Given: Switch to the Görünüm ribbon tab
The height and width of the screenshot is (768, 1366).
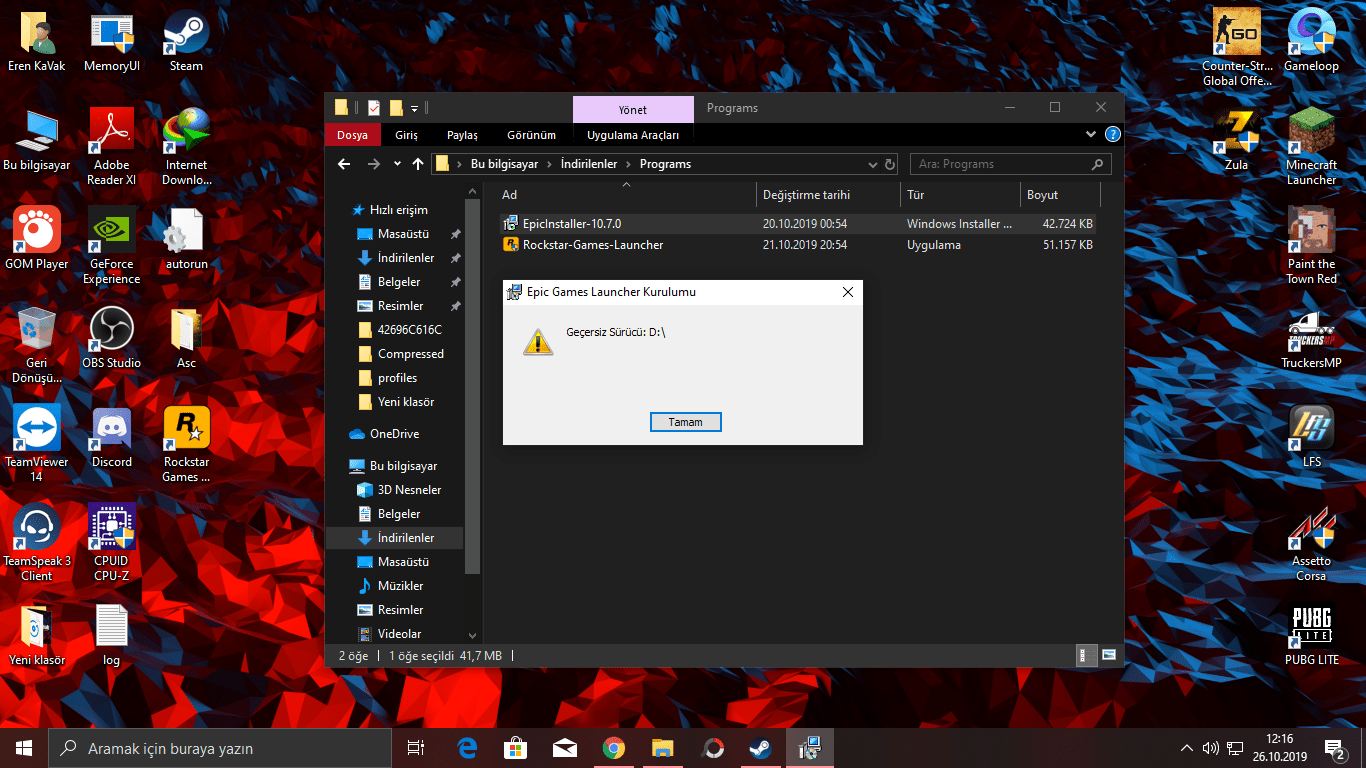Looking at the screenshot, I should (531, 135).
